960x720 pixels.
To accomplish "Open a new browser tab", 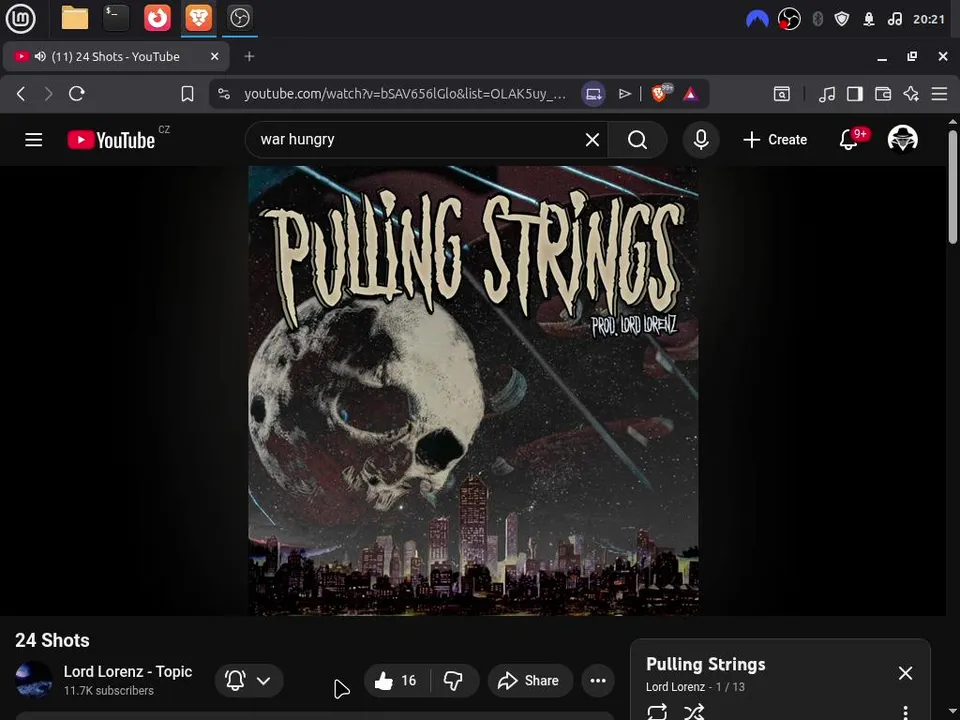I will [249, 56].
